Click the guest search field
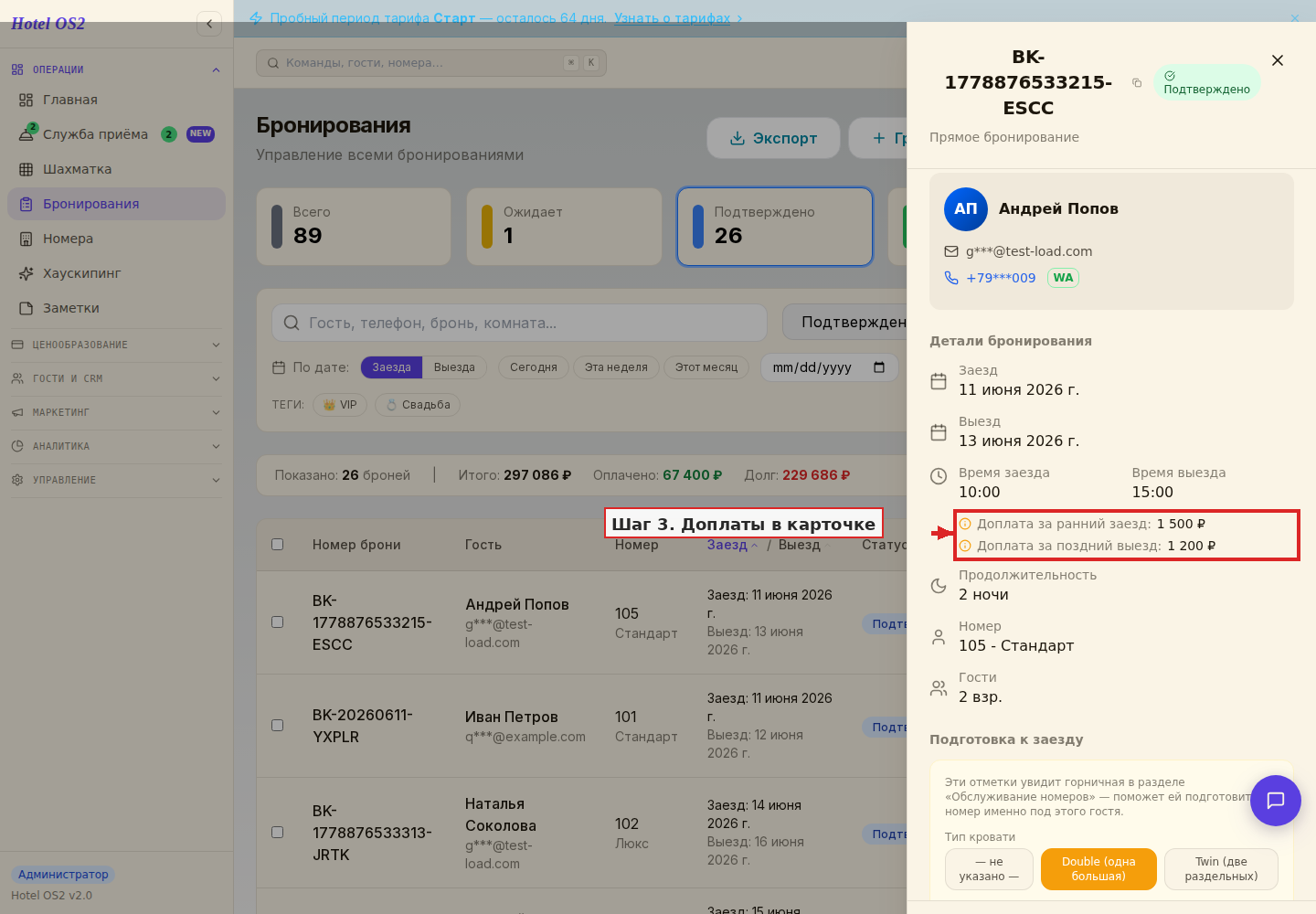The image size is (1316, 914). pos(519,323)
